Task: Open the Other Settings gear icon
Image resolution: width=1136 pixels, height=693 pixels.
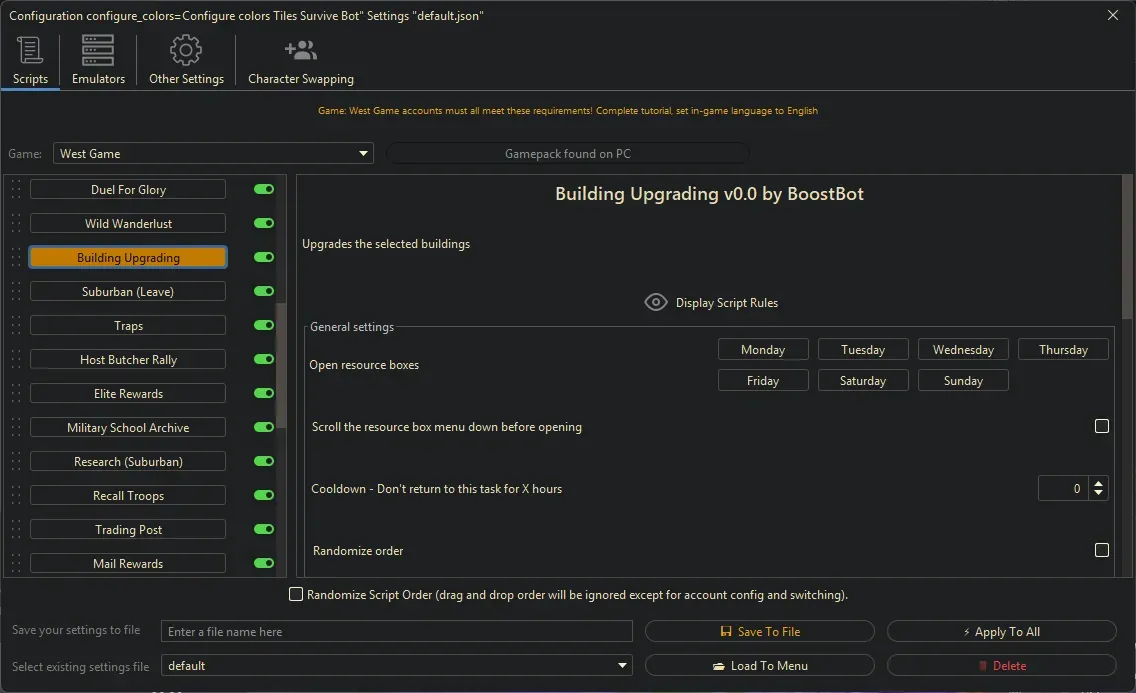Action: pyautogui.click(x=186, y=50)
